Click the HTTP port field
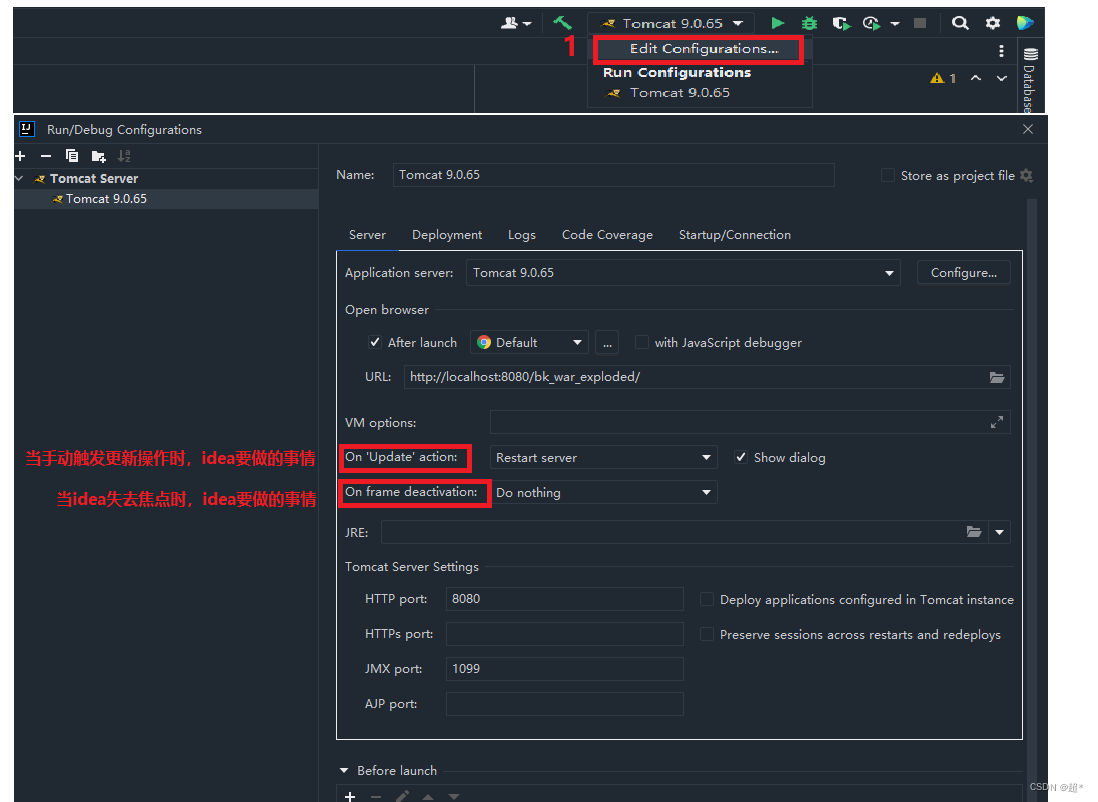 [564, 599]
